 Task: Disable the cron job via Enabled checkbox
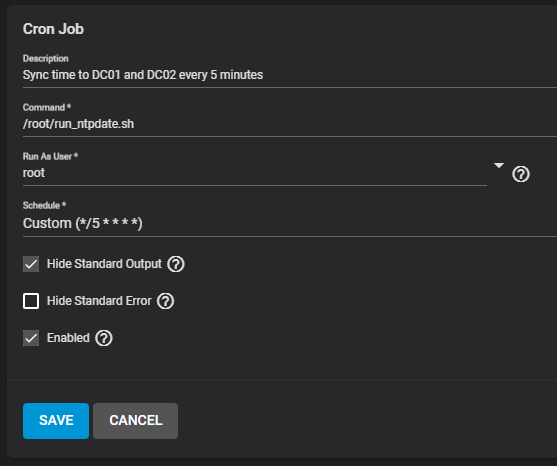click(31, 338)
